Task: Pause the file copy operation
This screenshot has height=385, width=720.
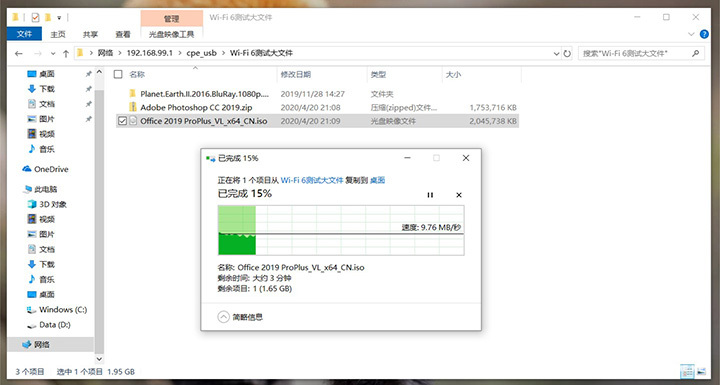Action: coord(430,195)
